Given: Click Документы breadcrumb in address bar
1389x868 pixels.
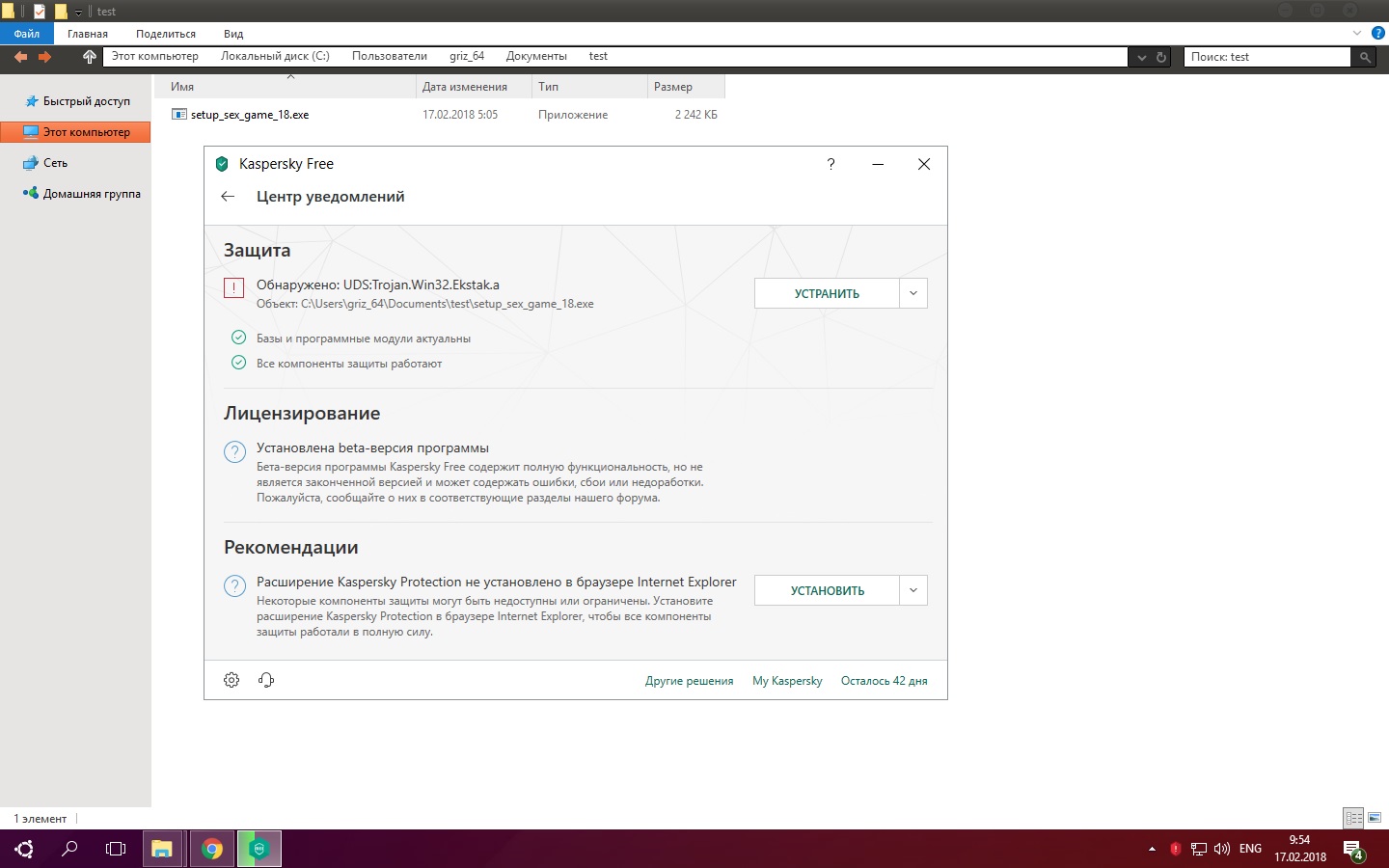Looking at the screenshot, I should click(536, 56).
